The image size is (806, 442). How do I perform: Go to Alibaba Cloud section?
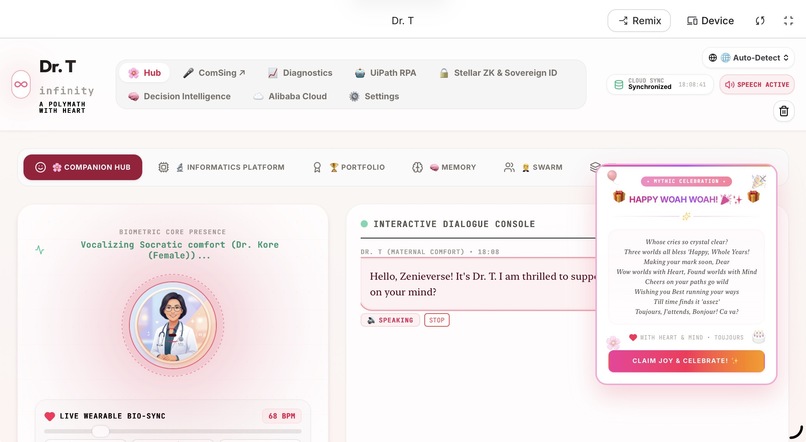click(290, 96)
